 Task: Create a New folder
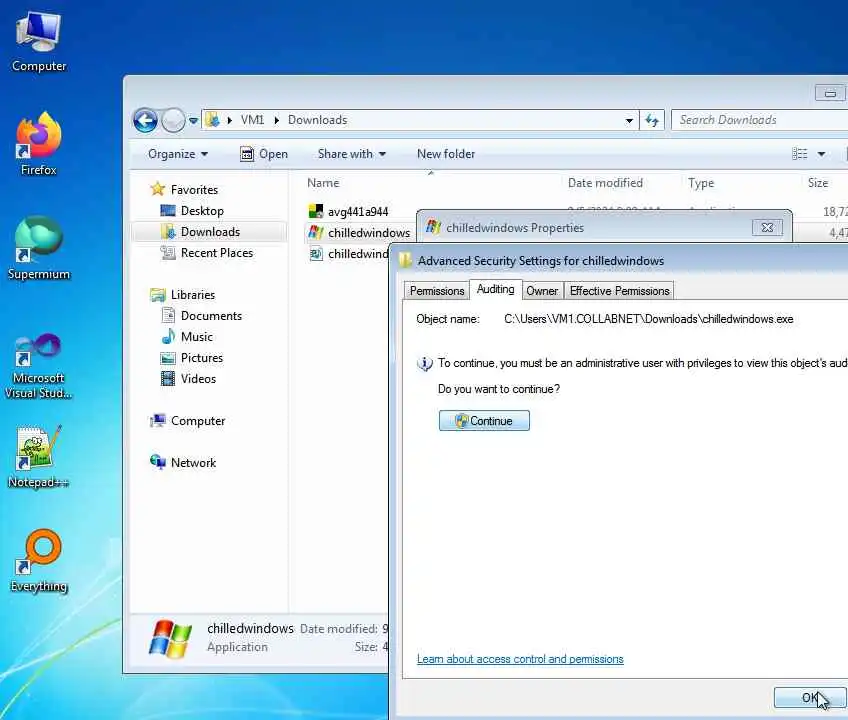point(446,154)
